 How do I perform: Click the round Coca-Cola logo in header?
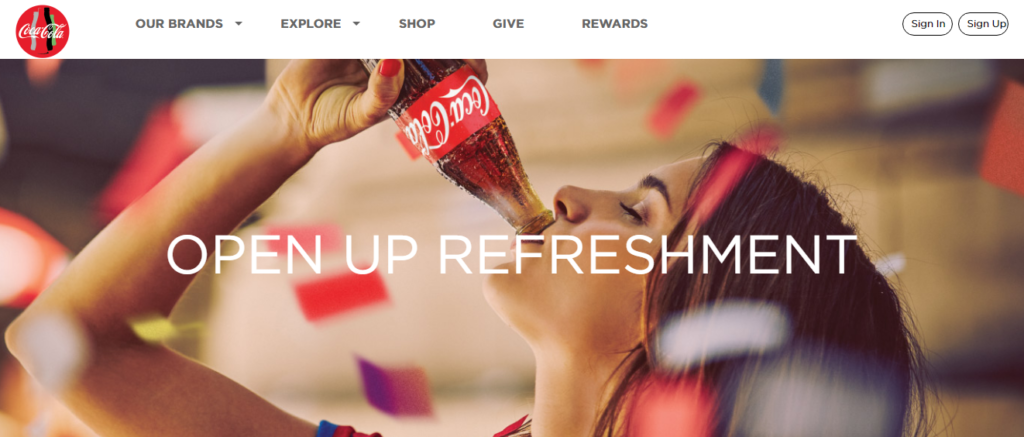click(x=42, y=31)
